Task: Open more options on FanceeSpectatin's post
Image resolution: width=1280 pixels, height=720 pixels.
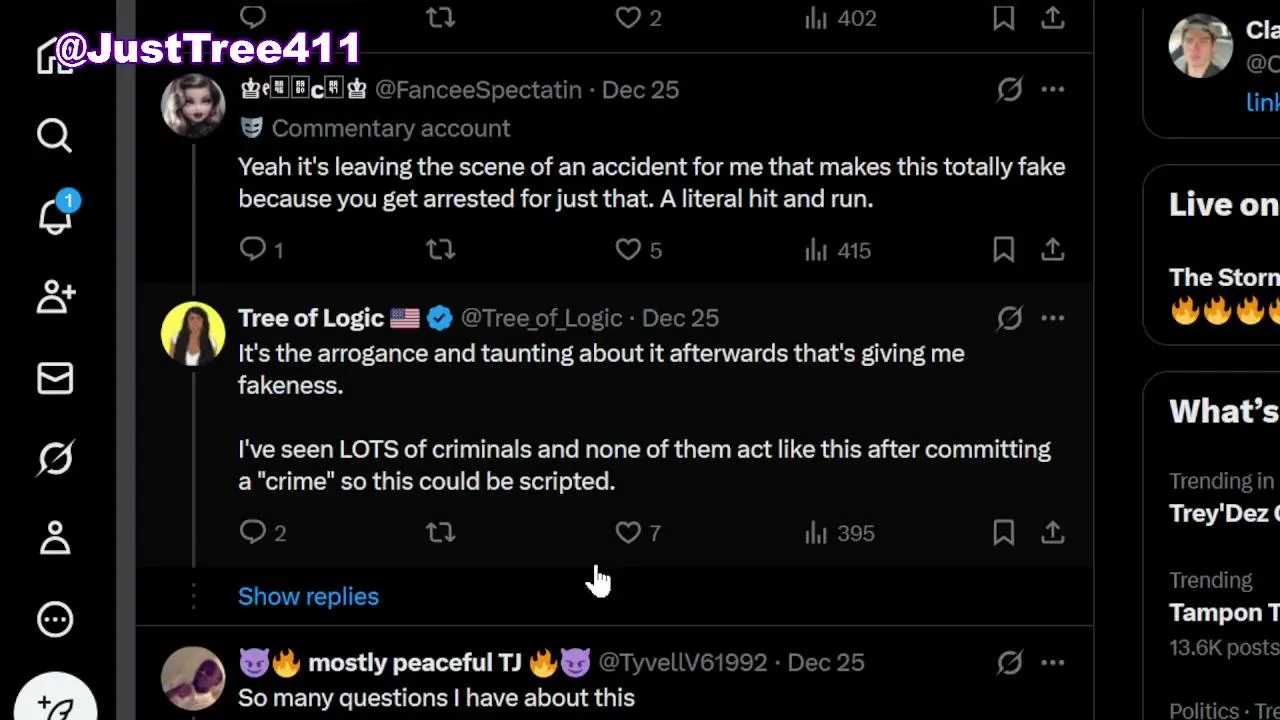Action: [1052, 90]
